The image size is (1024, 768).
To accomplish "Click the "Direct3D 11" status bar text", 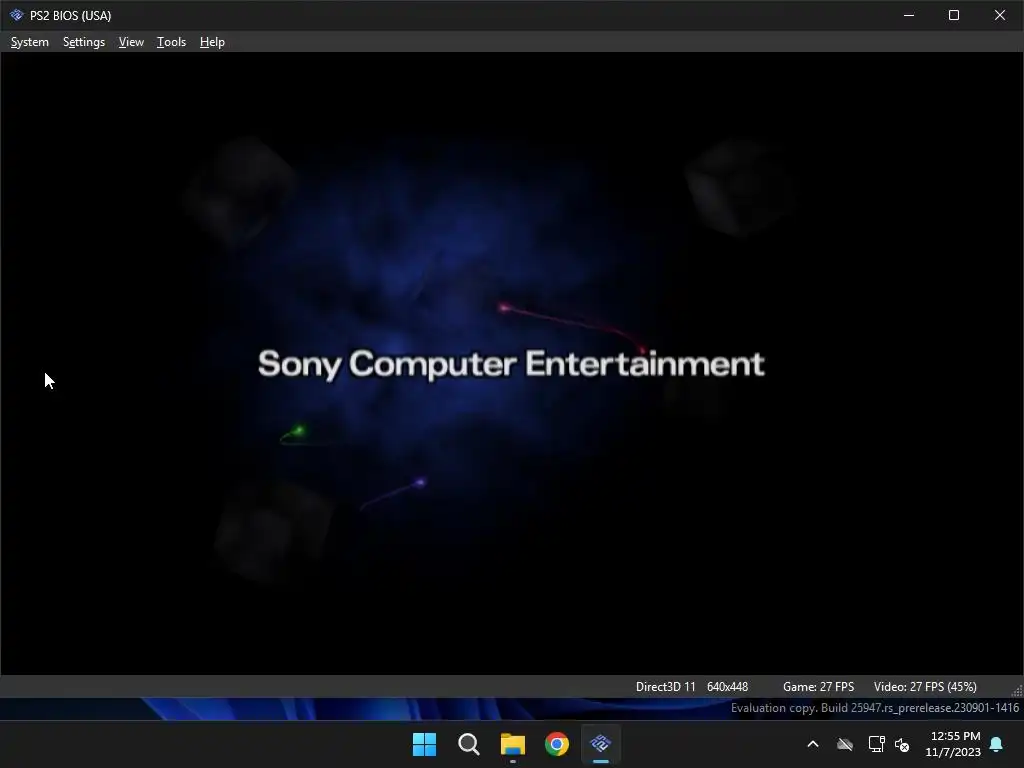I will [x=665, y=686].
